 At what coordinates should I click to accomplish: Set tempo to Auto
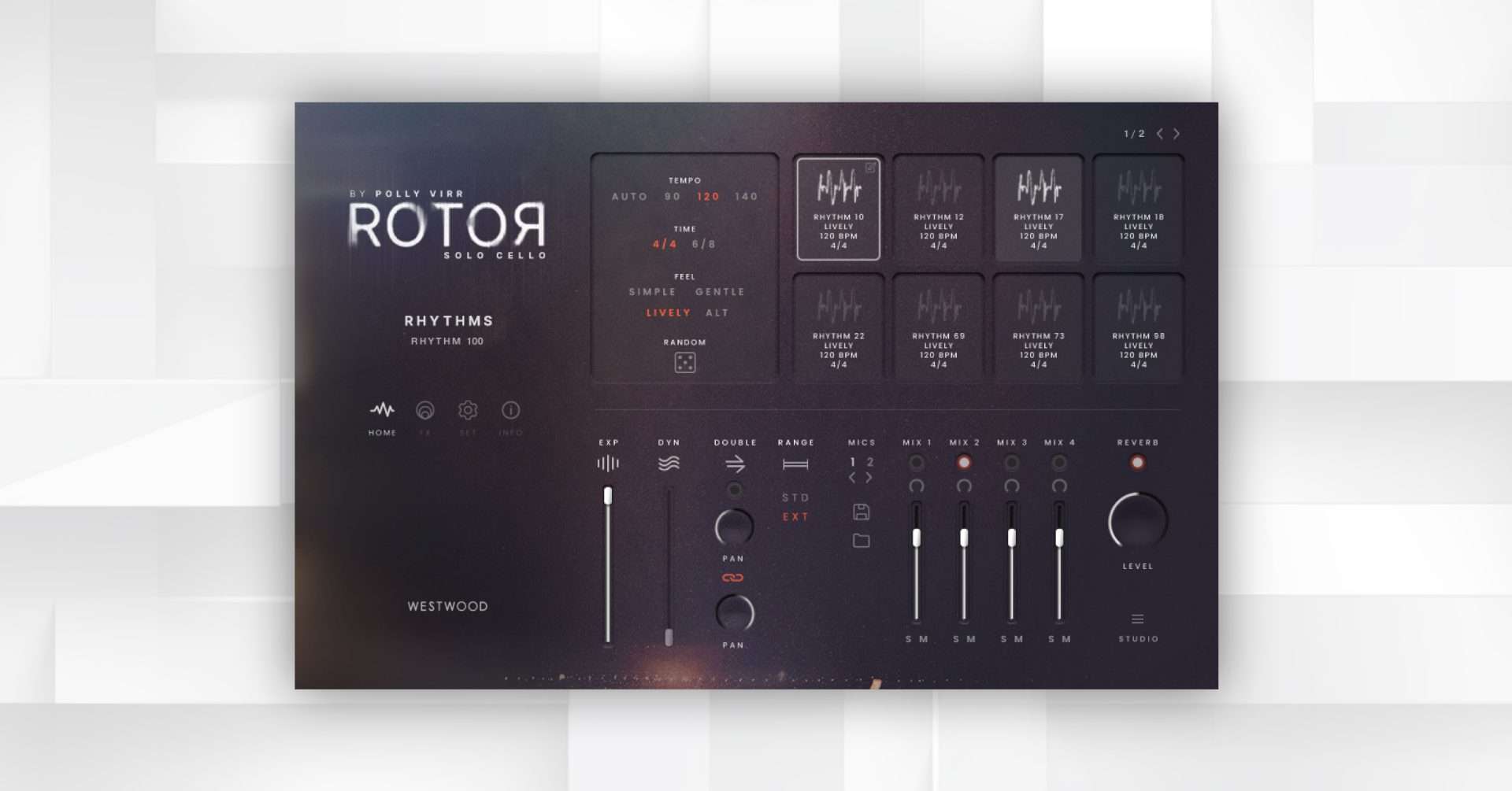coord(630,197)
